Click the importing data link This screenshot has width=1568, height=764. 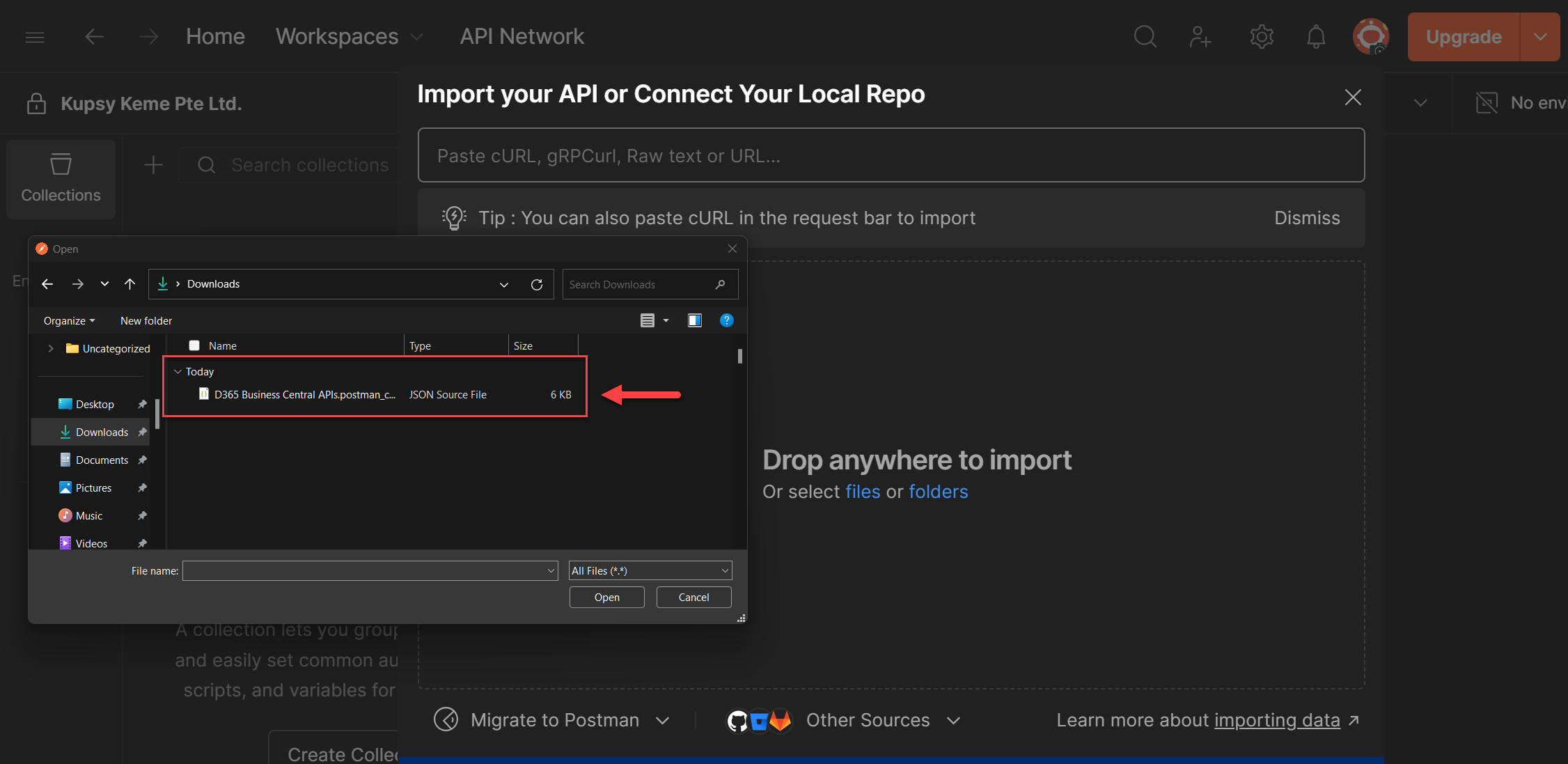[1276, 720]
